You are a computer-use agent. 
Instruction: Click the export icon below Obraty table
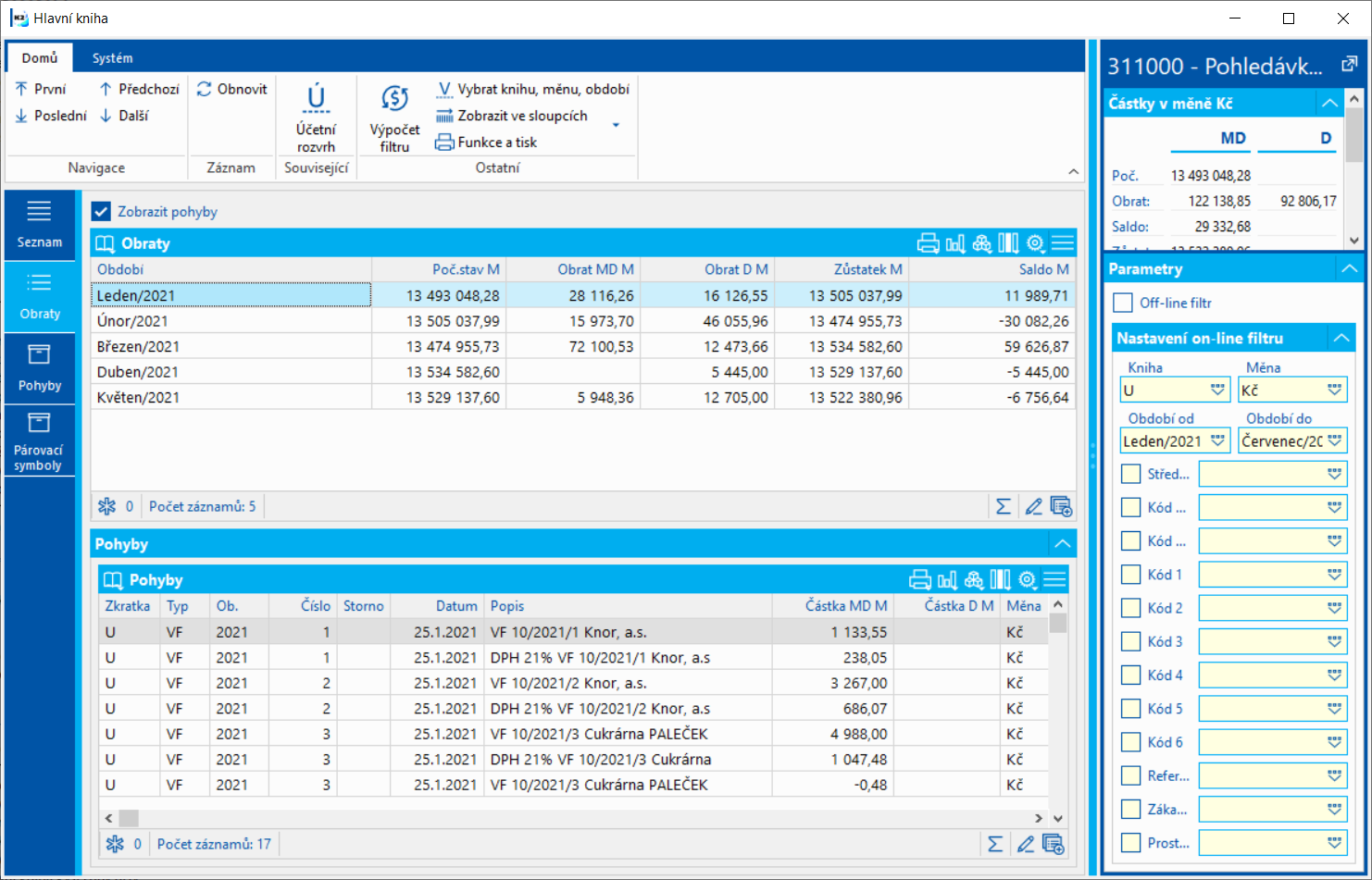pos(1061,506)
